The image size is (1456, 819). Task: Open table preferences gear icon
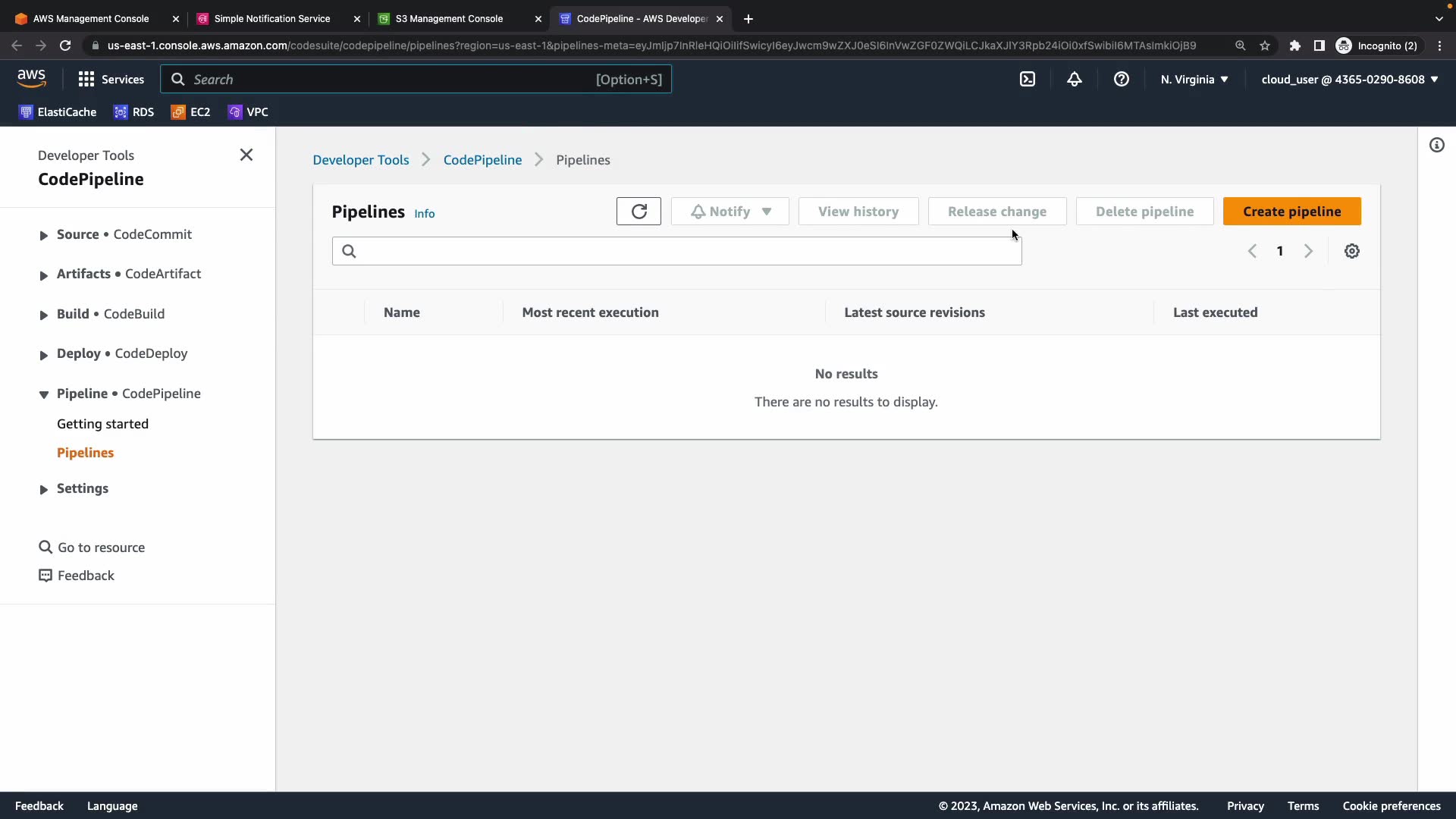pos(1352,251)
